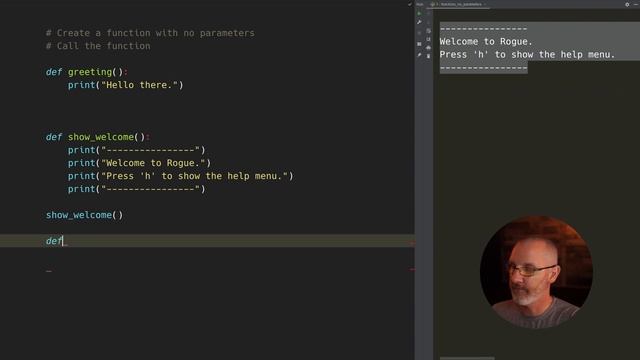This screenshot has height=360, width=640.
Task: Click 'def show_welcome():' definition line
Action: coord(98,137)
